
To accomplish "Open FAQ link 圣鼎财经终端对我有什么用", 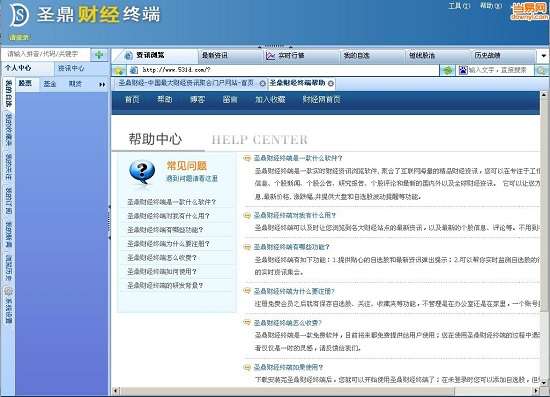I will 168,216.
